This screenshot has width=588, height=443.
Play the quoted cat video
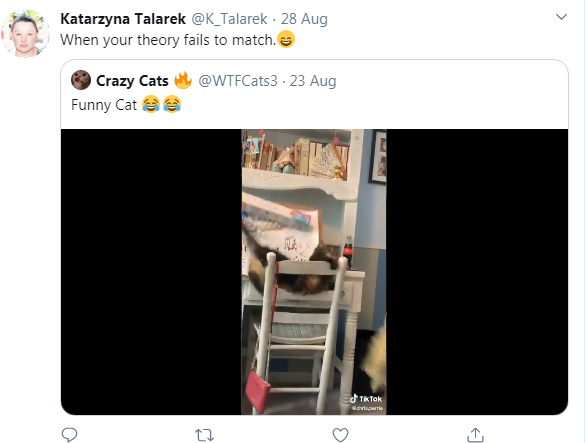pos(314,272)
